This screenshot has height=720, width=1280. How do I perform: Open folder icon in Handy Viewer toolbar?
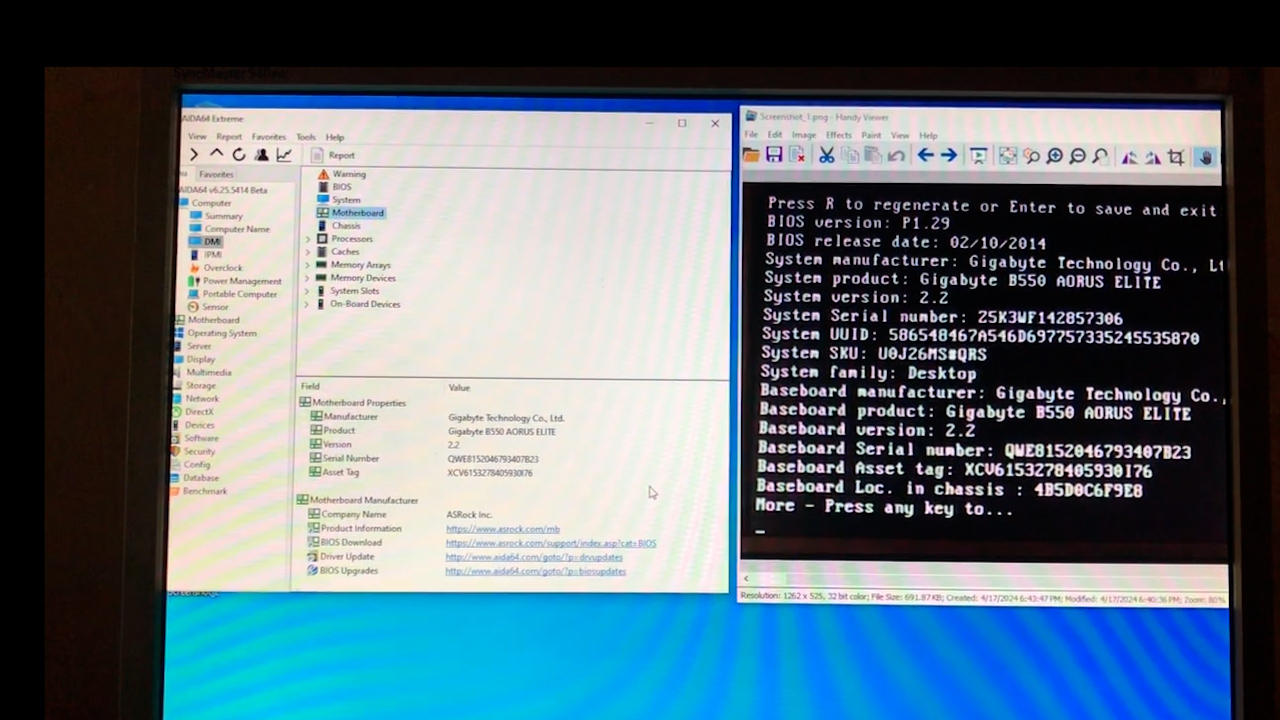point(751,155)
